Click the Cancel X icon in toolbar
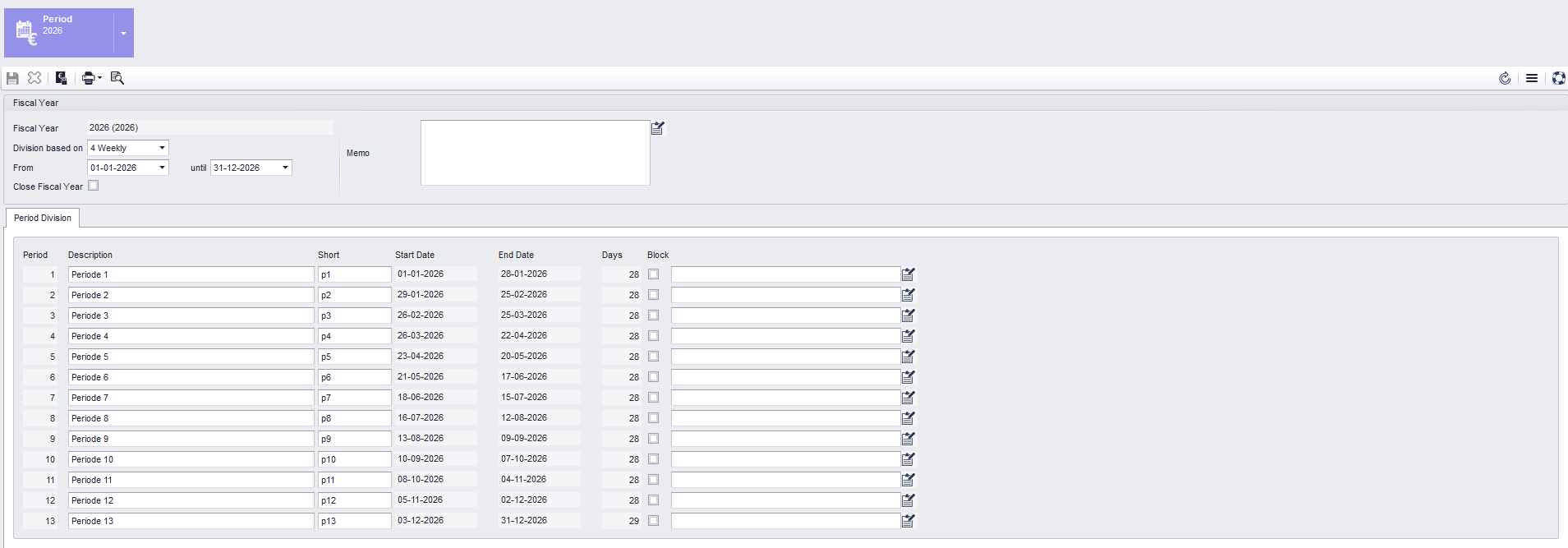 (34, 78)
